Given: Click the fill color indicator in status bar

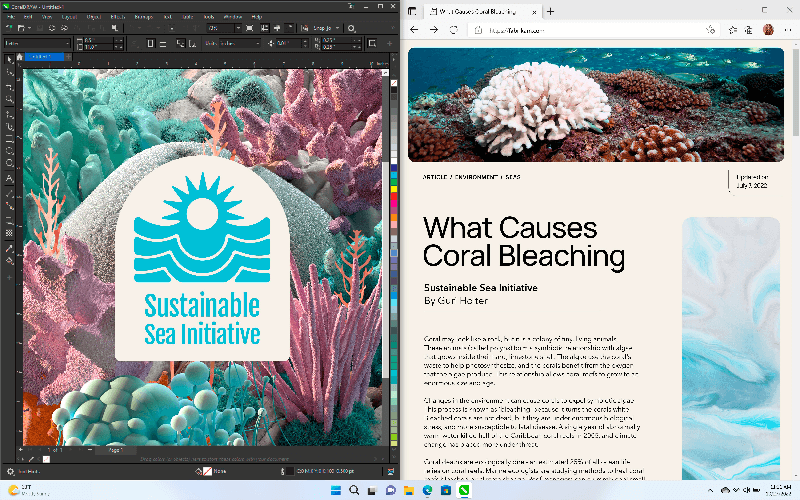Looking at the screenshot, I should (208, 470).
